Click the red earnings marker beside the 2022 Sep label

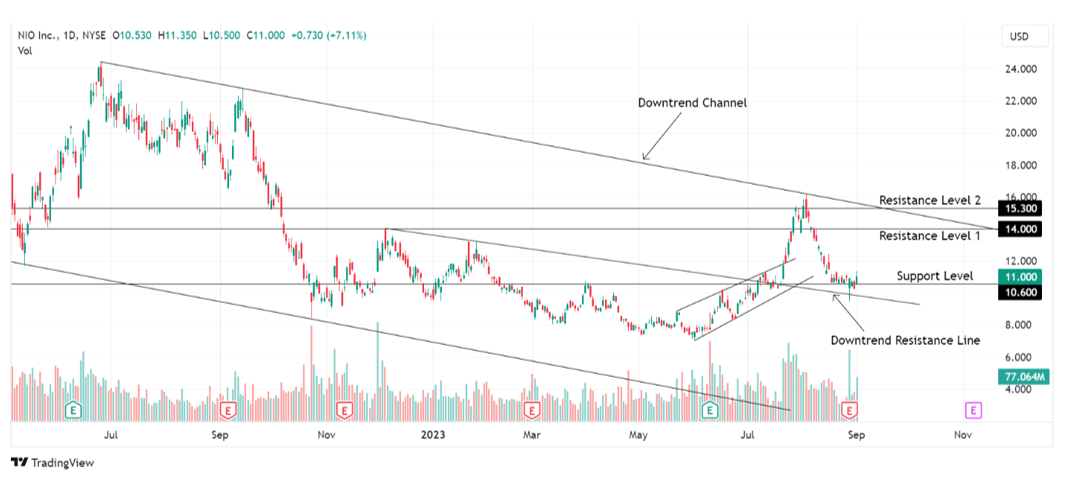click(x=227, y=410)
